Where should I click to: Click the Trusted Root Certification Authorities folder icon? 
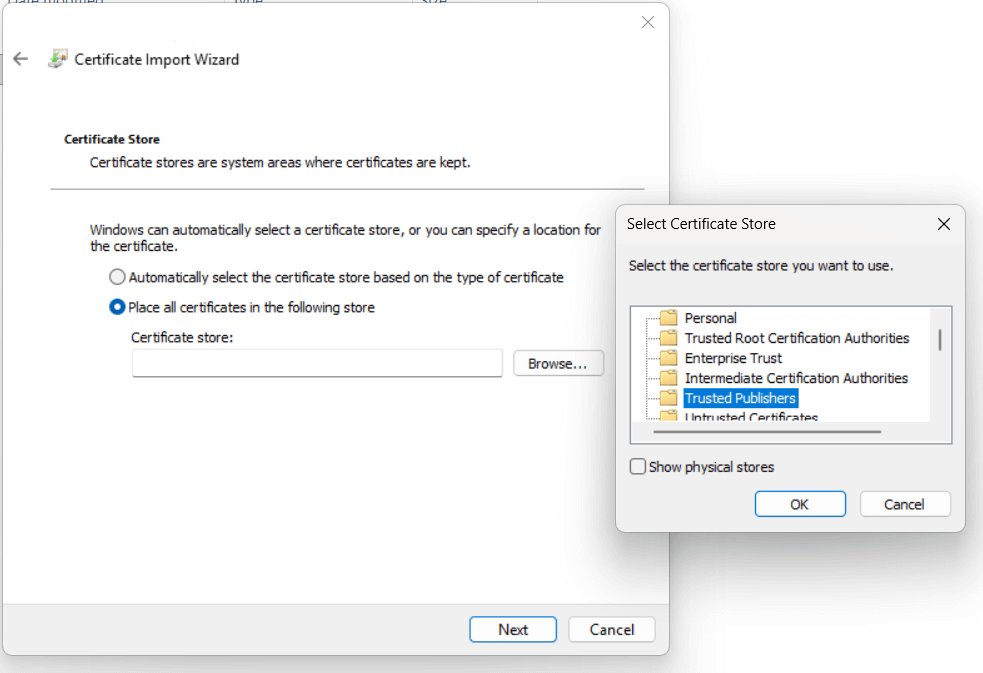click(x=669, y=338)
